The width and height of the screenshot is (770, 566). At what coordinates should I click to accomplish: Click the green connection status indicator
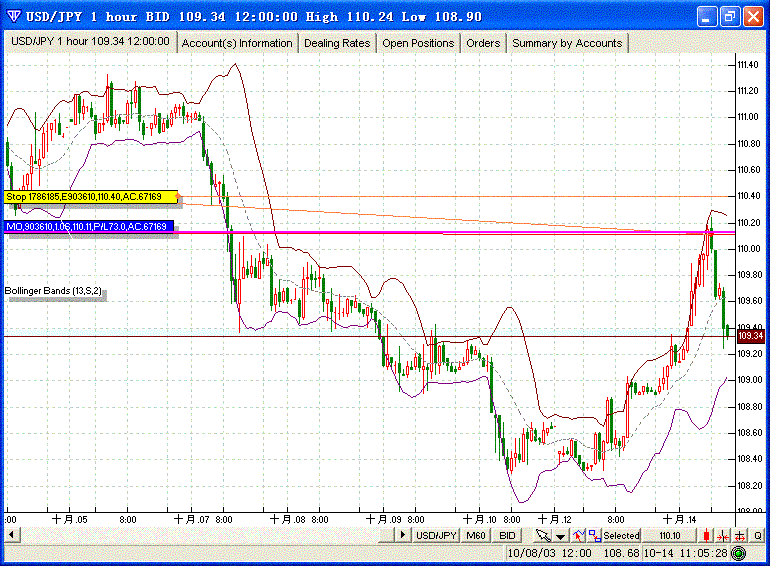tap(739, 553)
